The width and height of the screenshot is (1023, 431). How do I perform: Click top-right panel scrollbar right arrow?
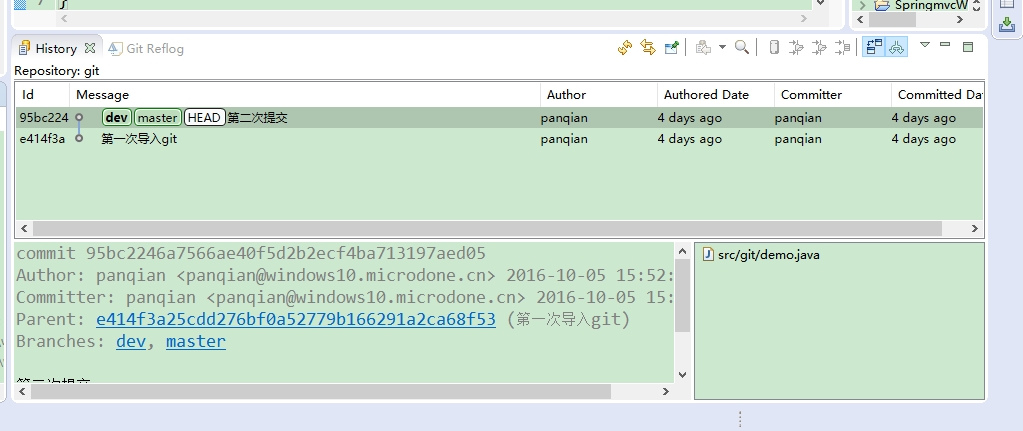[960, 20]
